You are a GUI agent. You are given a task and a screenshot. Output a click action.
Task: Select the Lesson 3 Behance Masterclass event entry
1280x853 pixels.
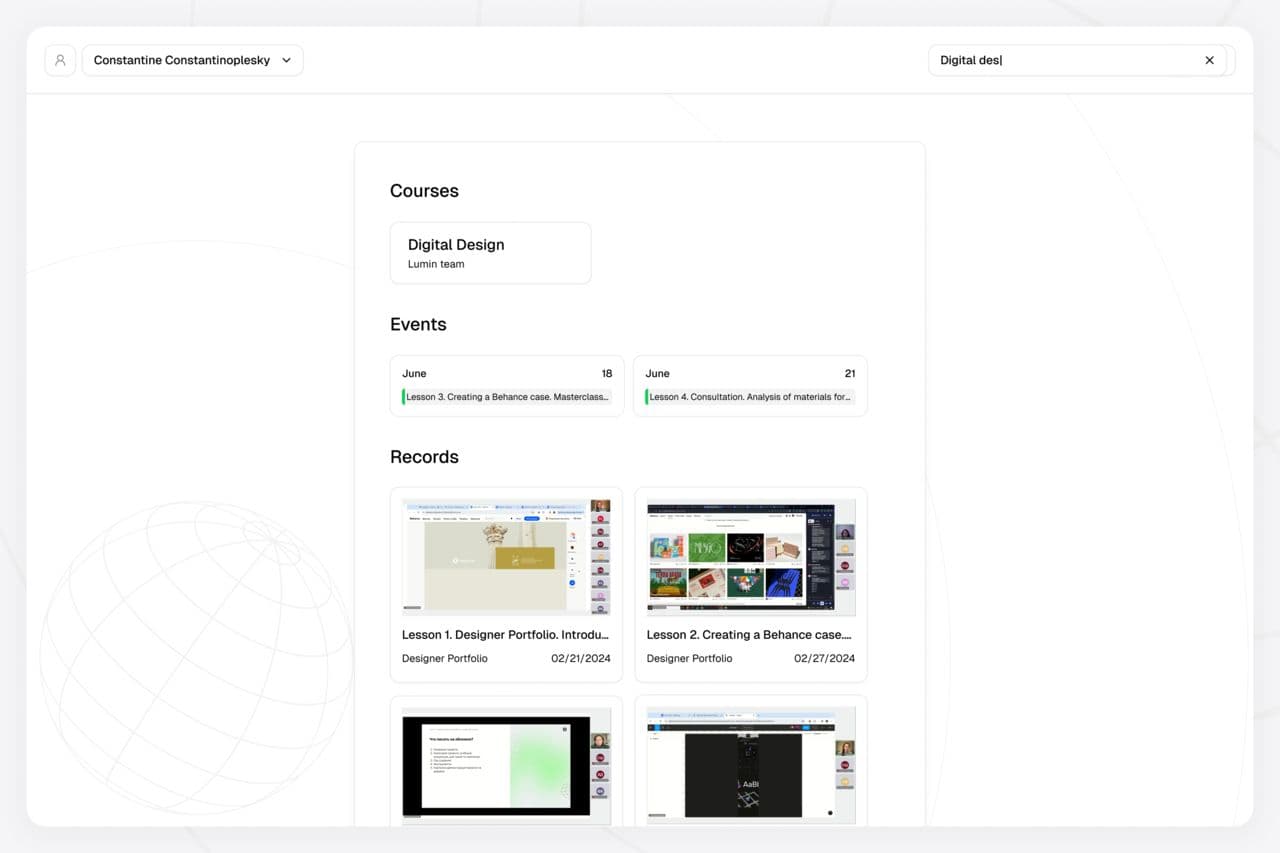coord(507,397)
